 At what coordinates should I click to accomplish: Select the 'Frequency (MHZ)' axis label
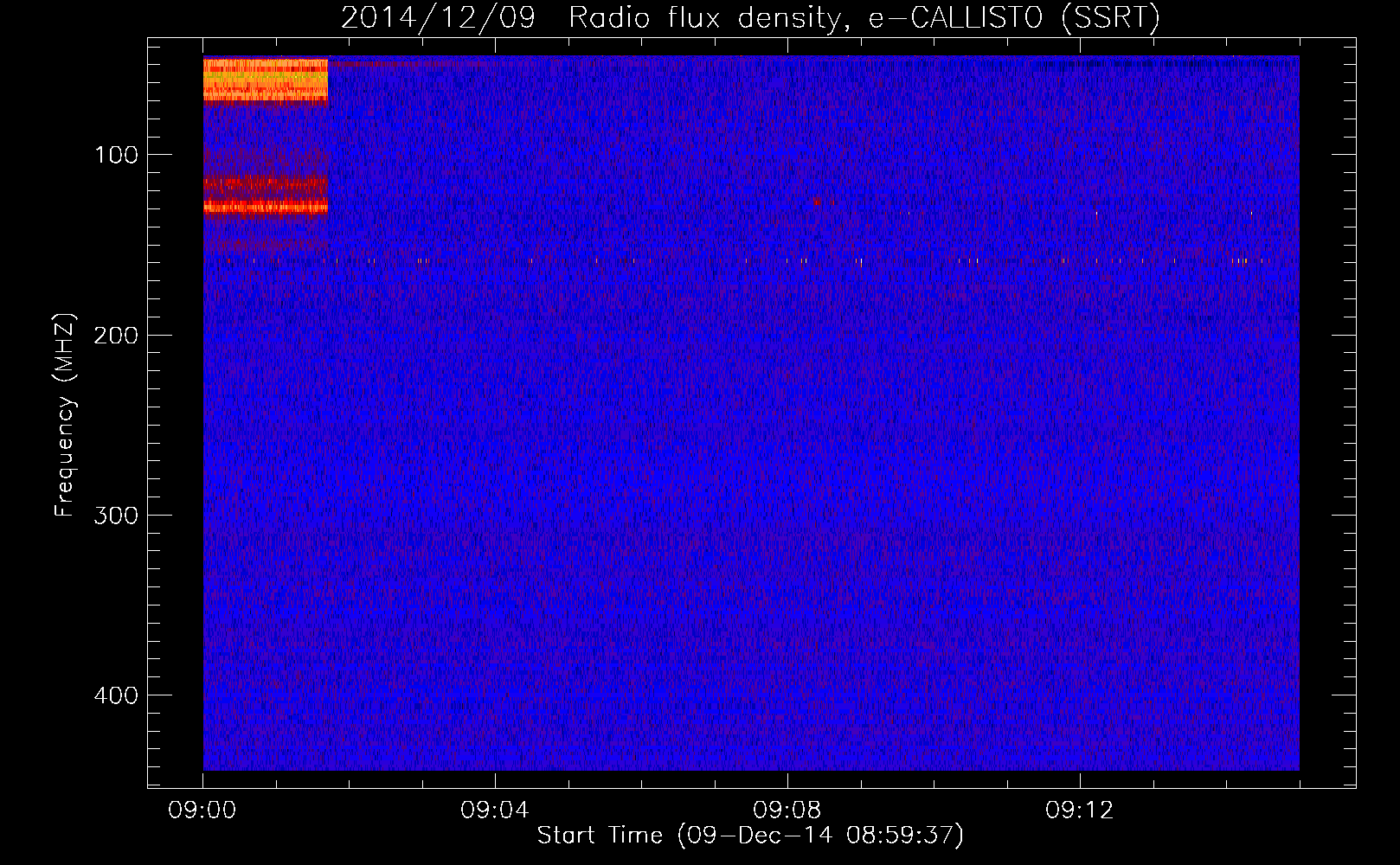(65, 415)
